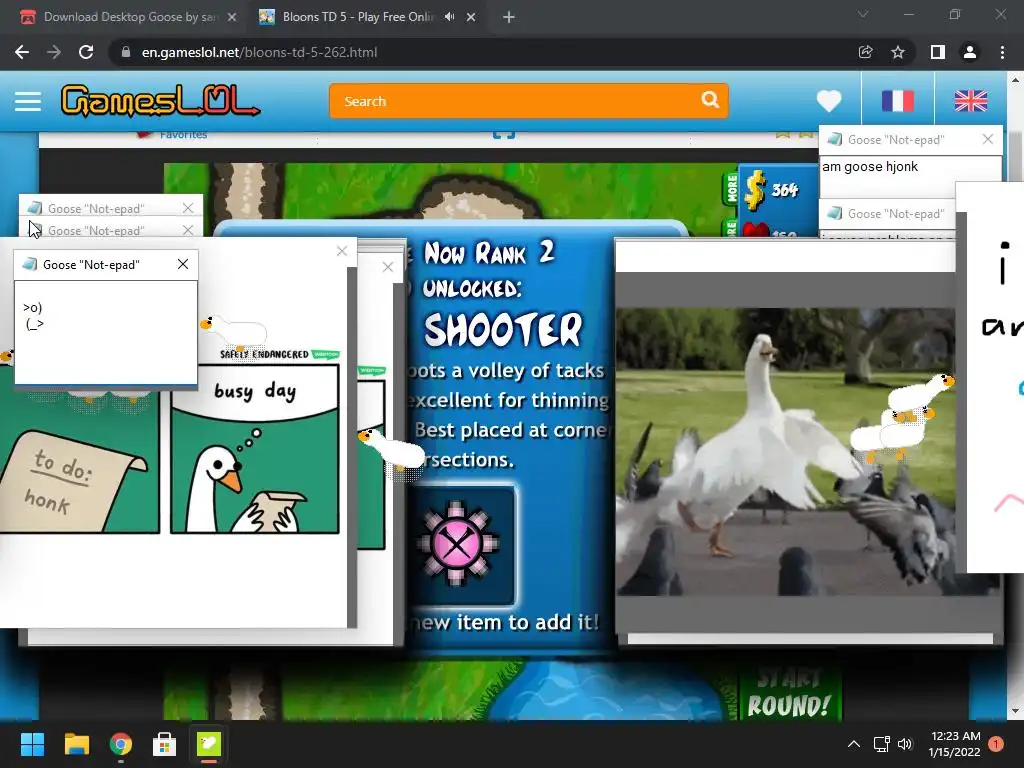Click the GamesLOL logo

tap(161, 101)
